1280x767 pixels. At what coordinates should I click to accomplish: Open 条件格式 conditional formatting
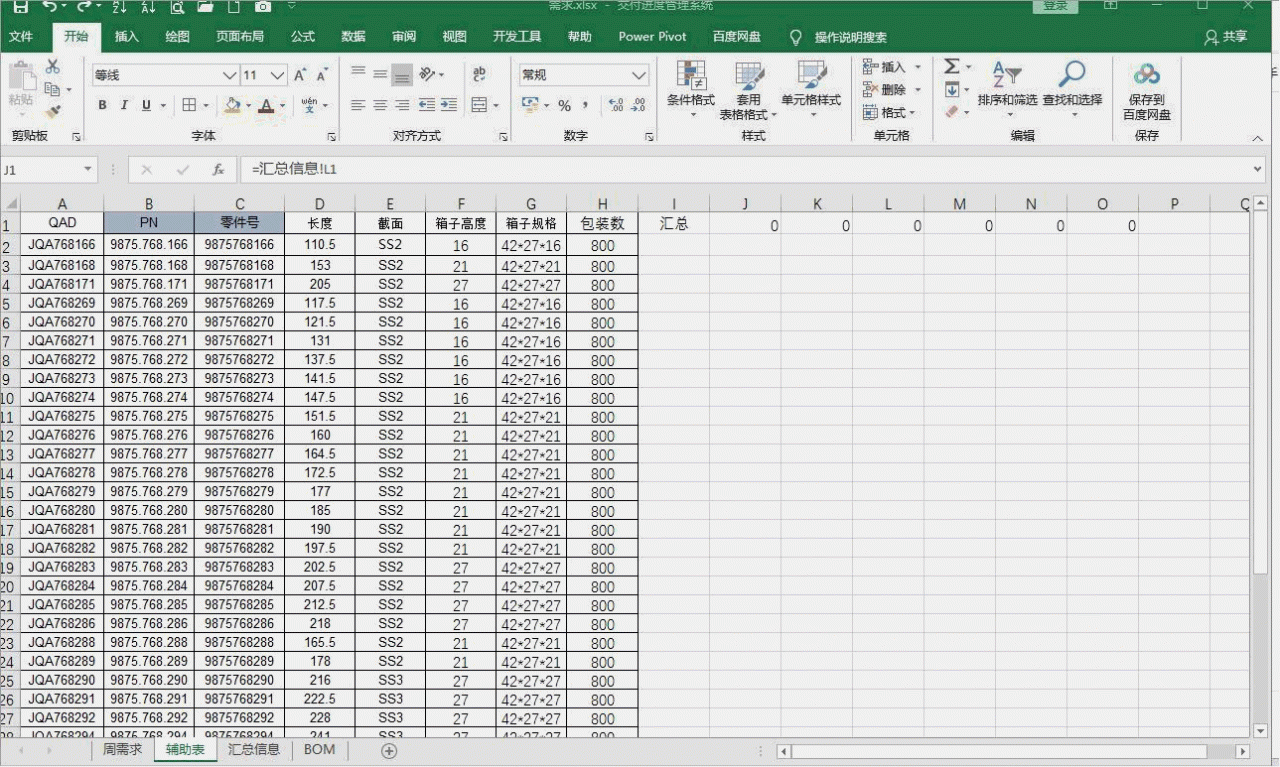[x=691, y=89]
